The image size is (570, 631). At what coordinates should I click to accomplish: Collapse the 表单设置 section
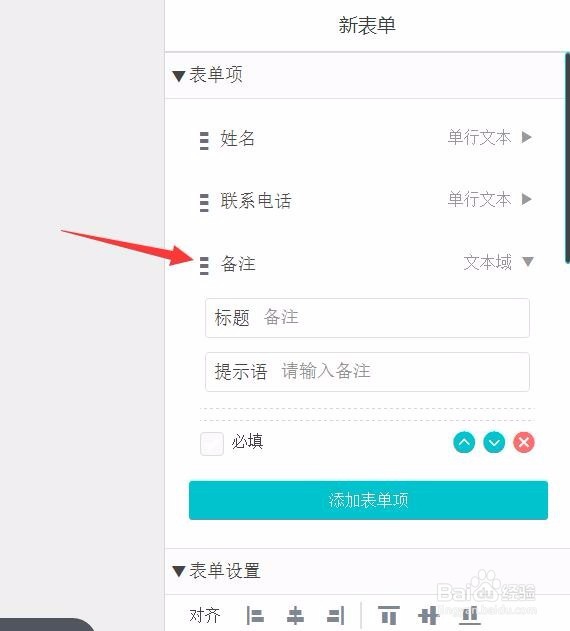point(178,571)
